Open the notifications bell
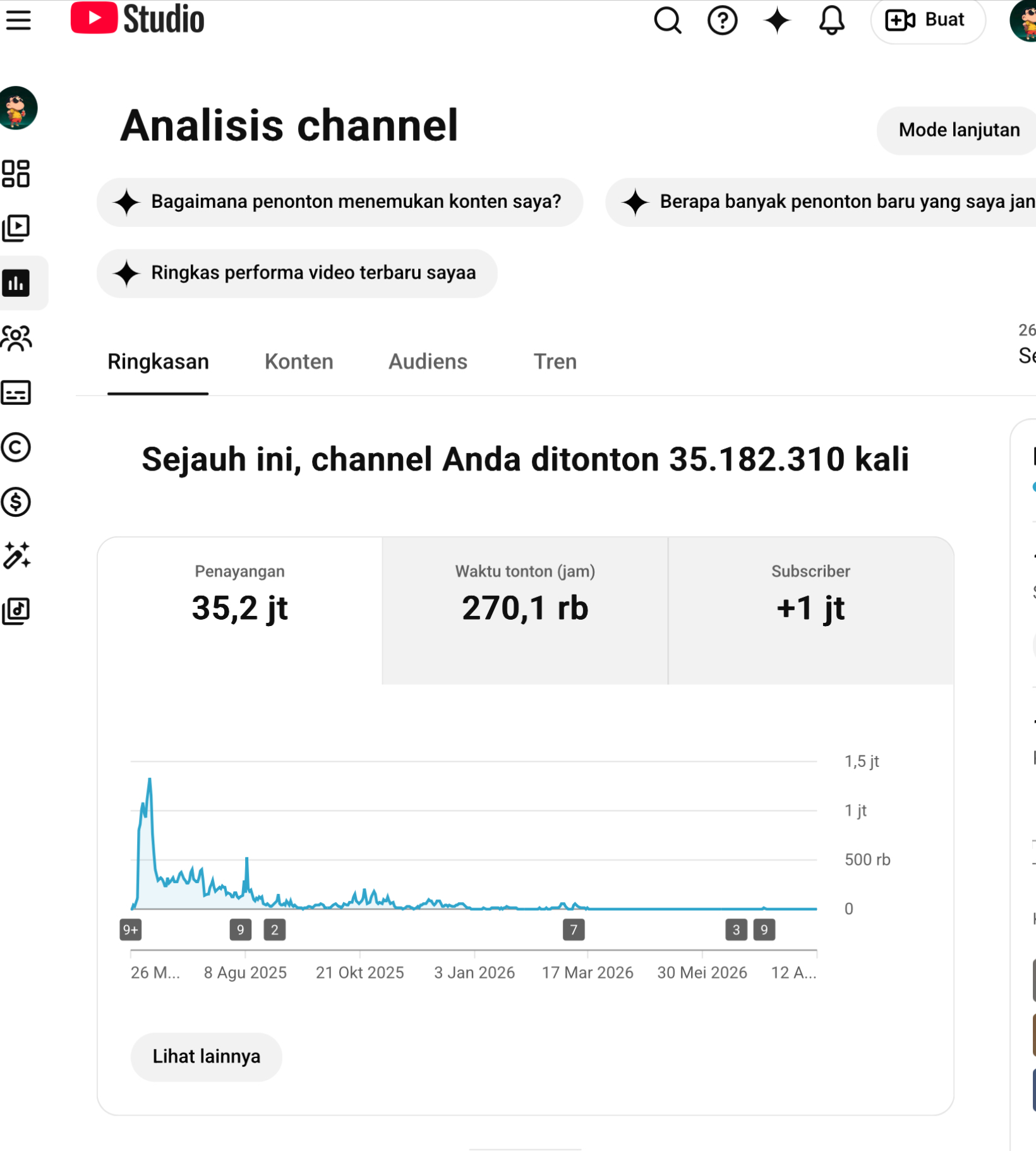 (x=831, y=20)
